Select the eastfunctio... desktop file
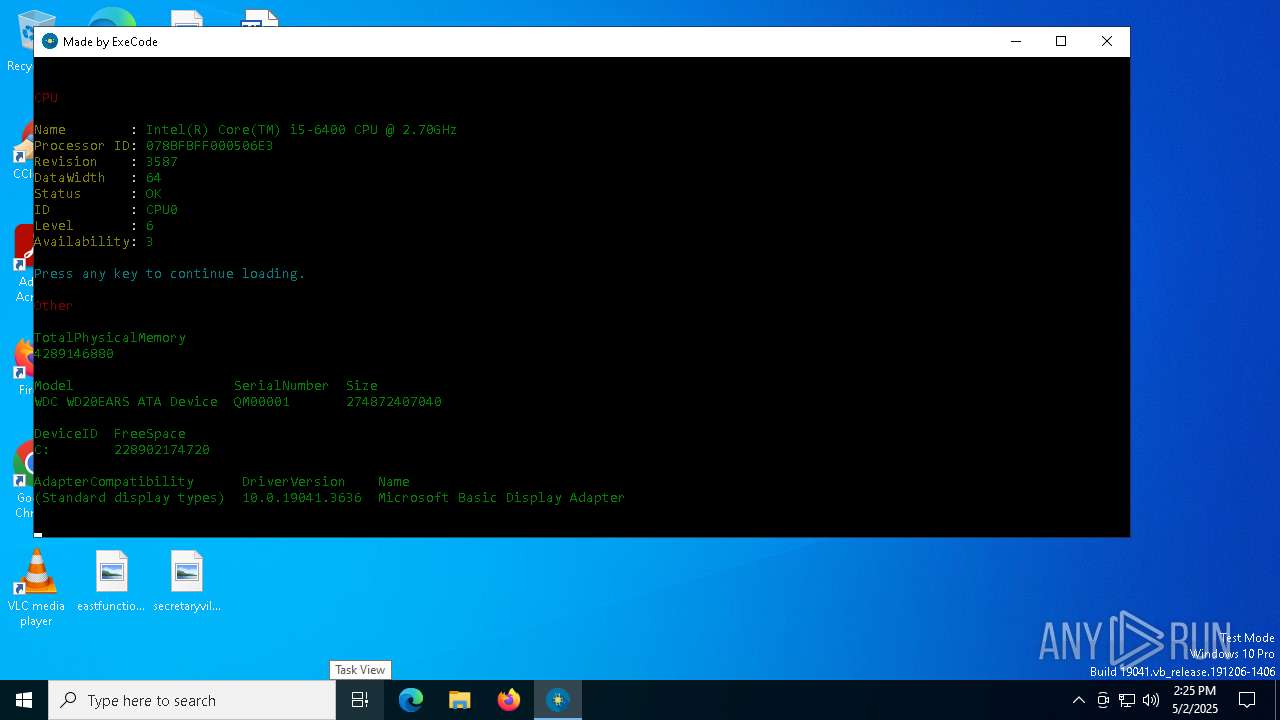Screen dimensions: 1280x720 111,581
